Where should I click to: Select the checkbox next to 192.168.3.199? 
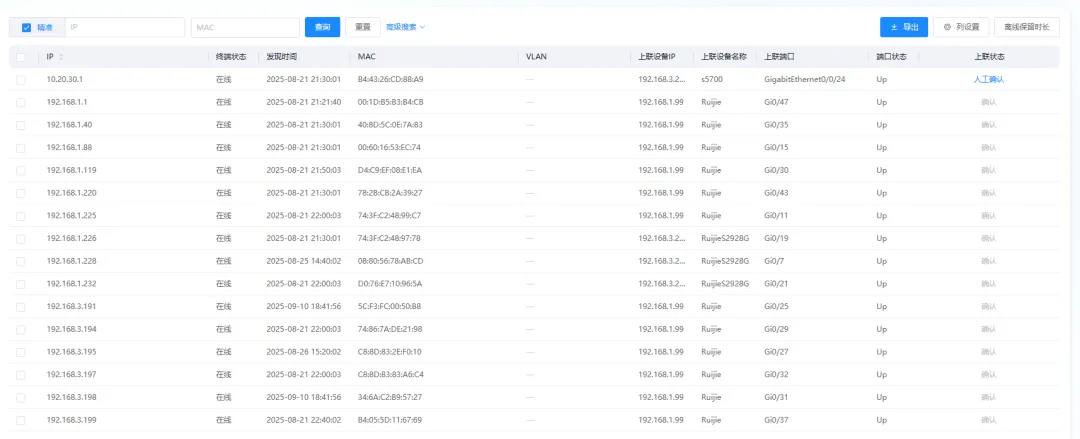point(21,419)
